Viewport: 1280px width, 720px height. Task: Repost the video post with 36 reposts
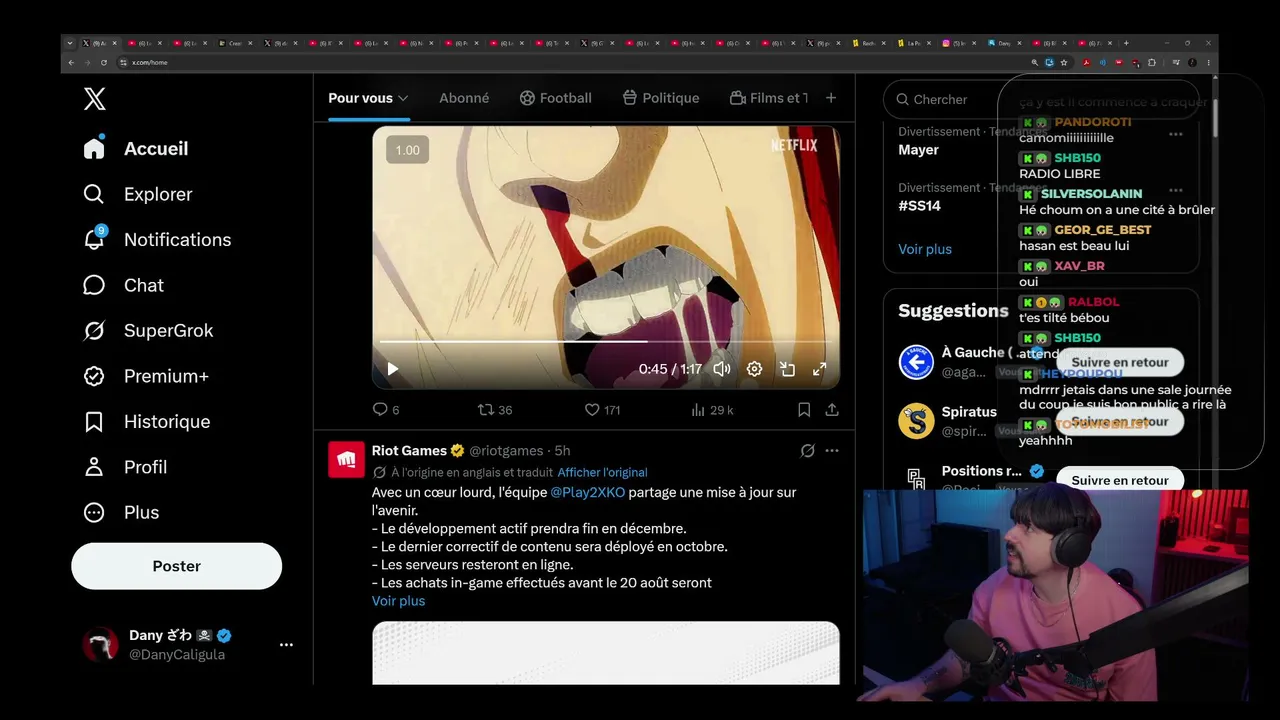click(495, 410)
